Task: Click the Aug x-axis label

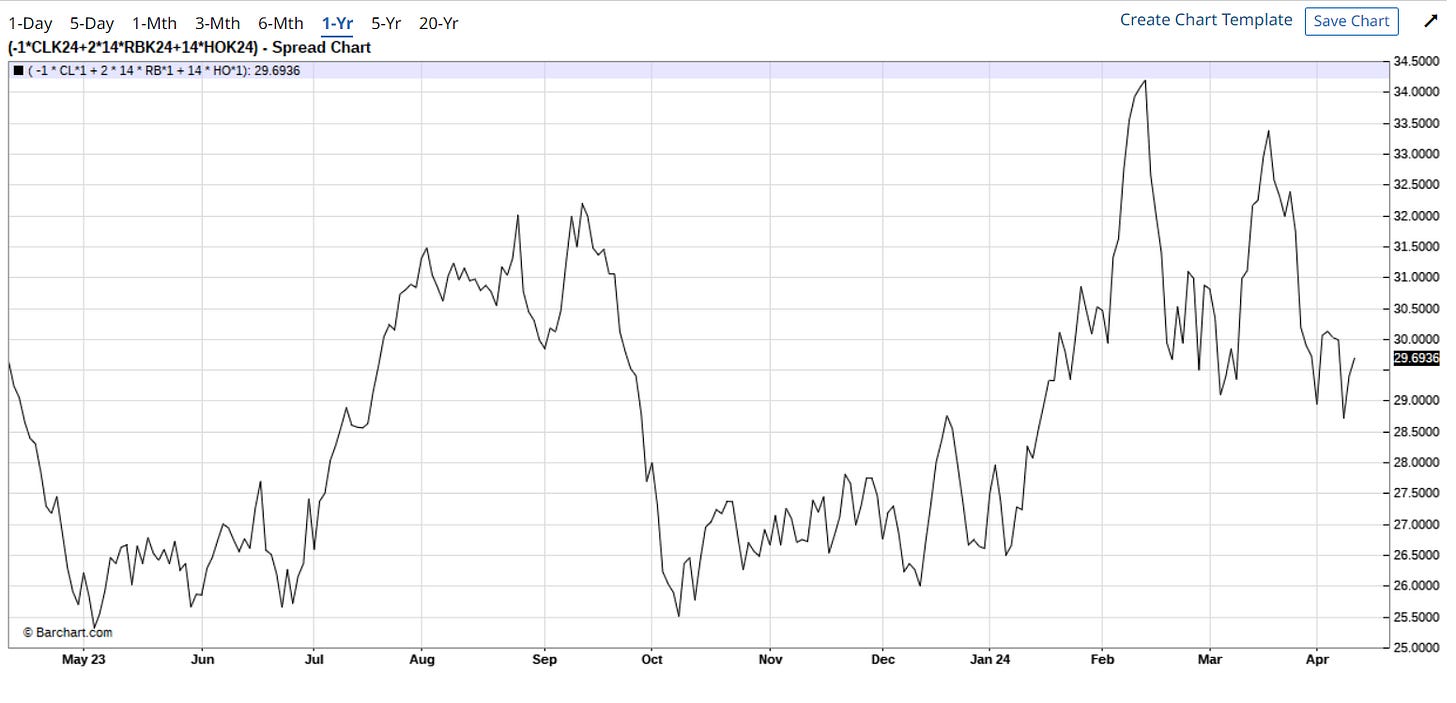Action: (422, 659)
